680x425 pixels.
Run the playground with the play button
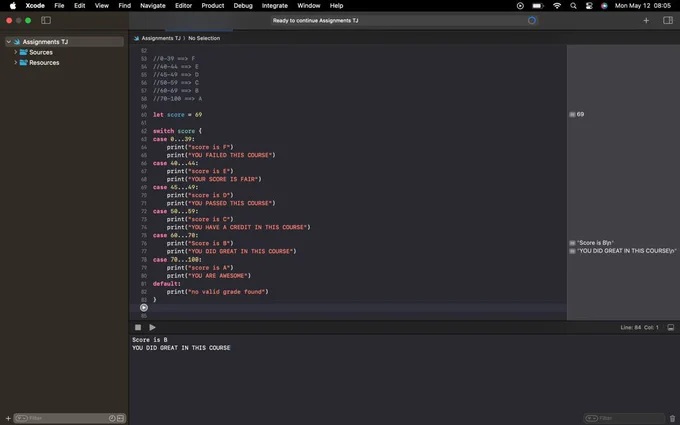point(152,327)
